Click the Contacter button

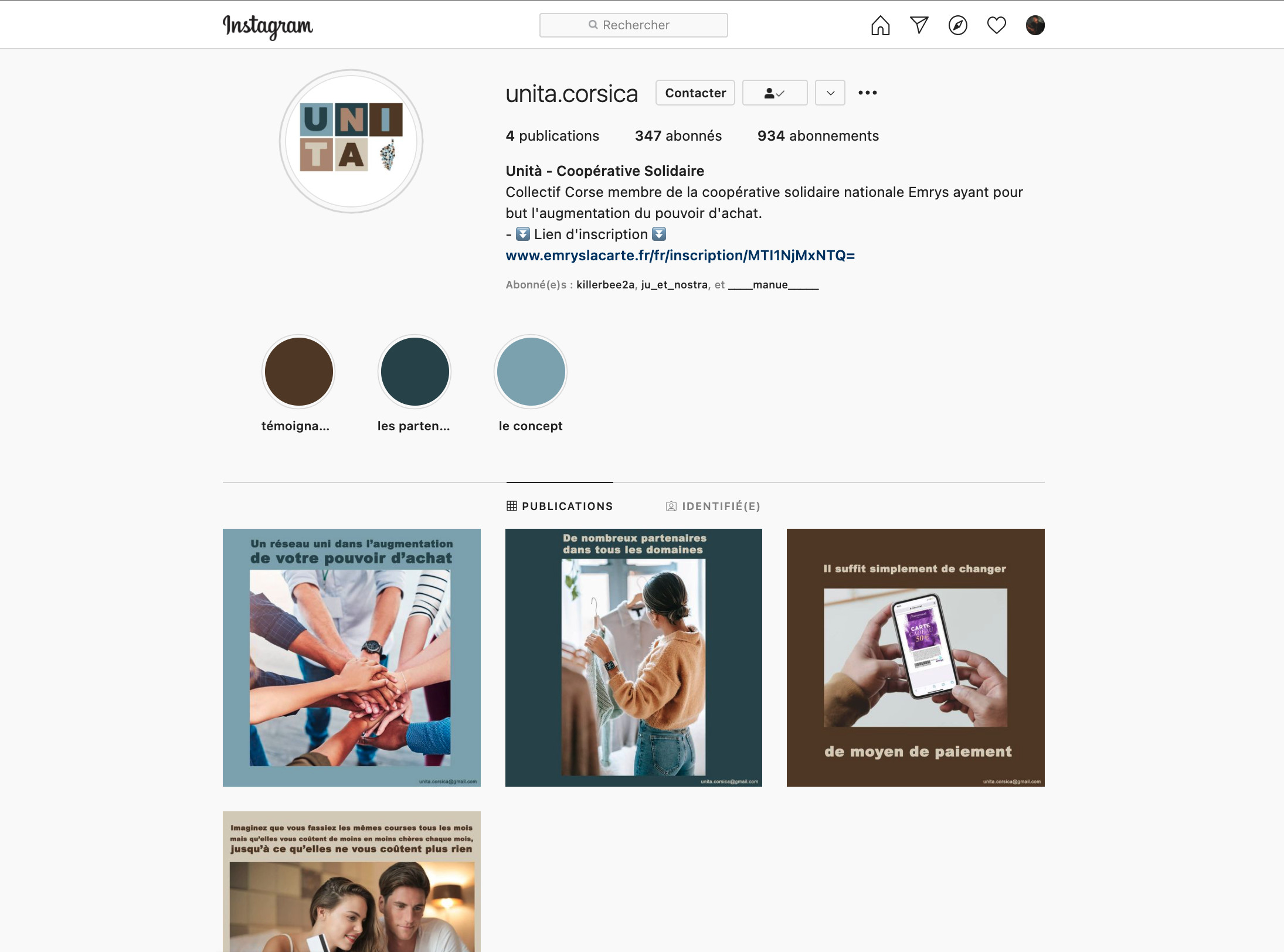tap(695, 93)
